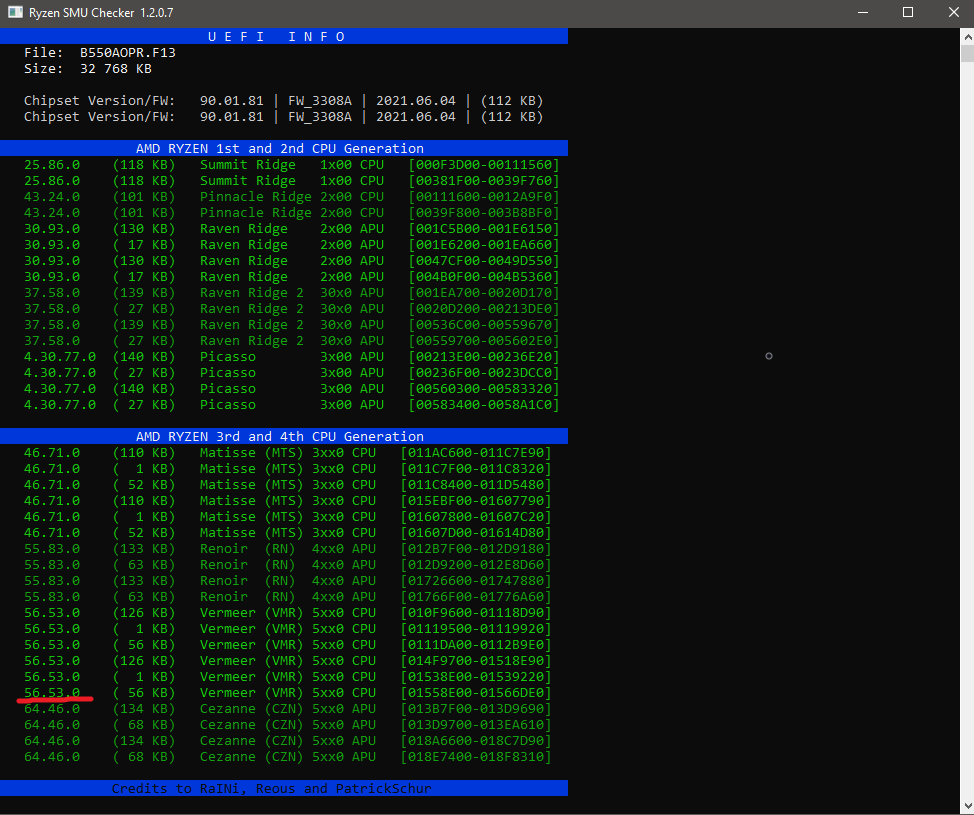
Task: Click address range [00213E00-00236E20]
Action: (484, 357)
